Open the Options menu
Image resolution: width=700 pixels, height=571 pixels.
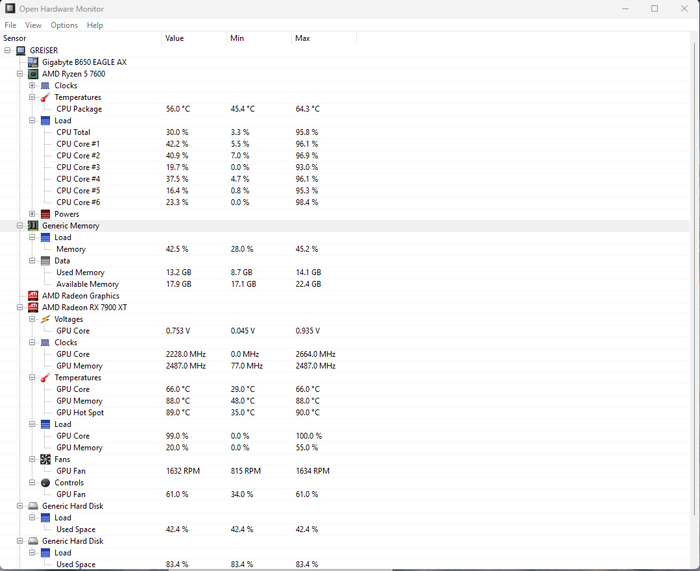[x=64, y=25]
